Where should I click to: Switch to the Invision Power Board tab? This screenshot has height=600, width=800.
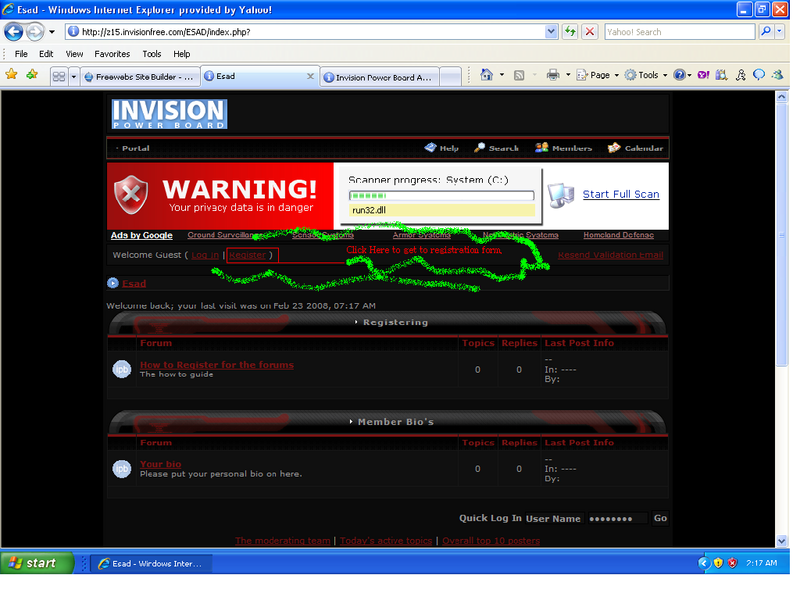coord(379,78)
